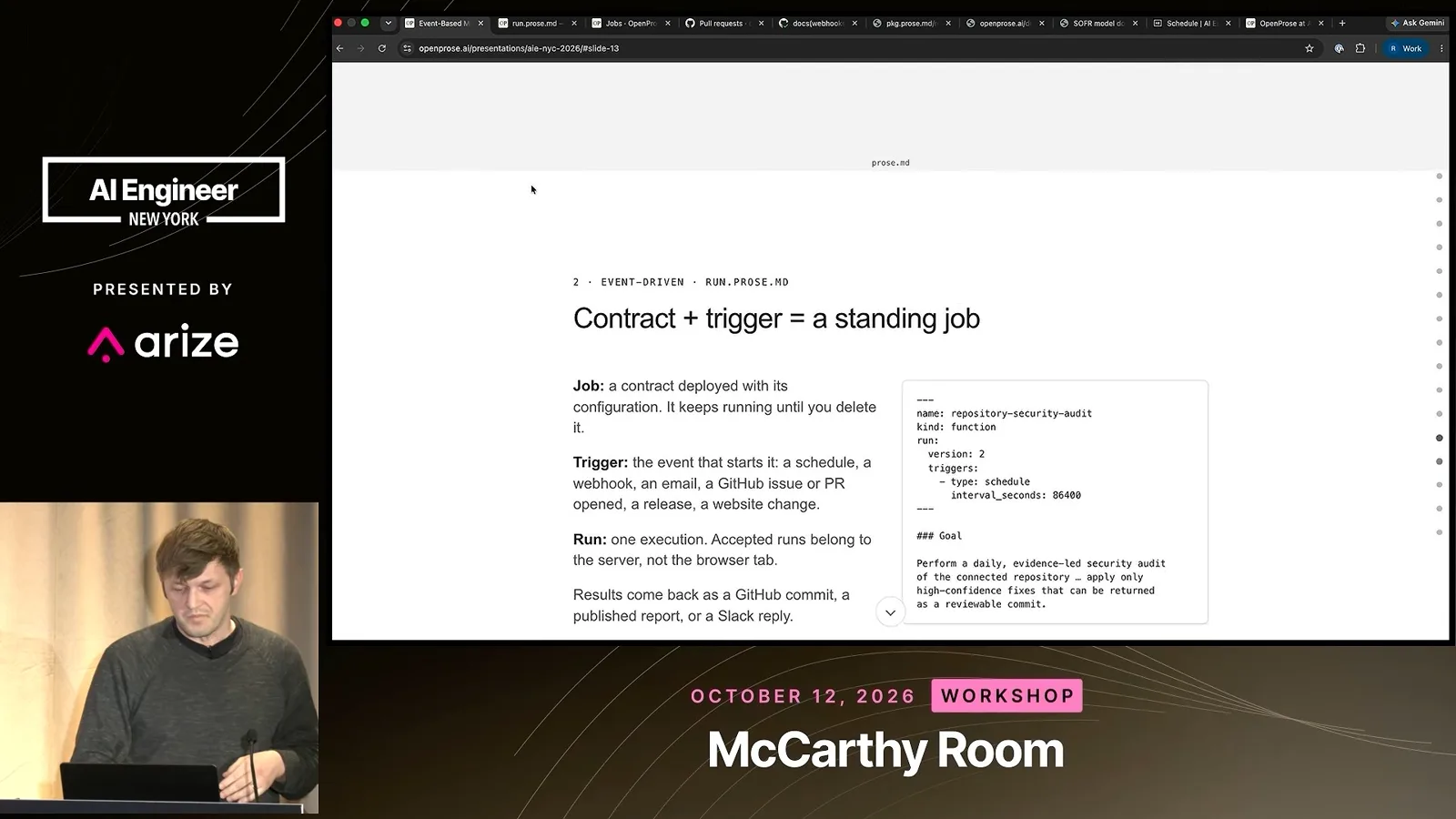The height and width of the screenshot is (819, 1456).
Task: Close the Schedule | AI Engineer tab
Action: point(1228,24)
